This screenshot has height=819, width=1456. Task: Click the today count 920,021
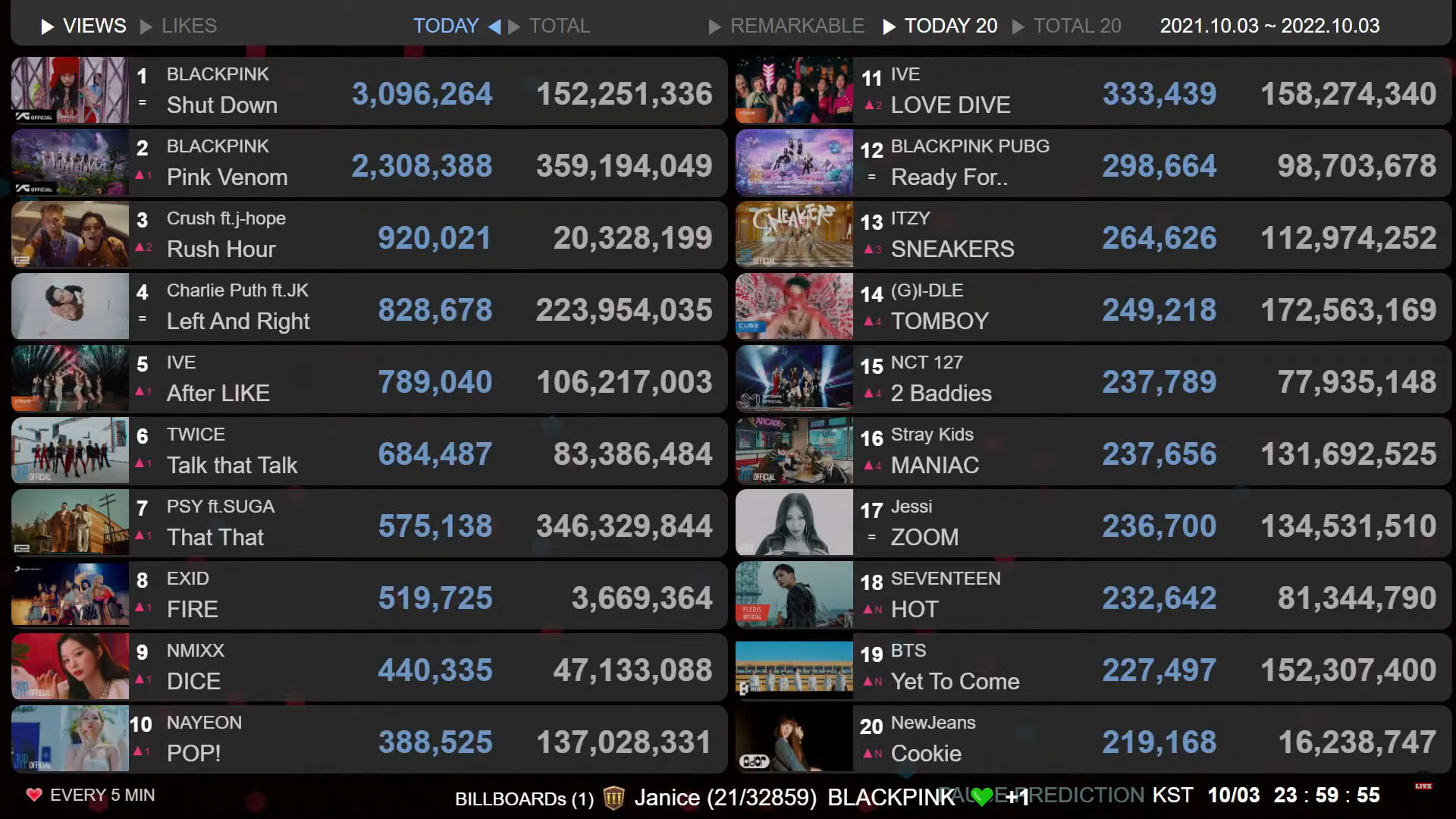coord(435,237)
